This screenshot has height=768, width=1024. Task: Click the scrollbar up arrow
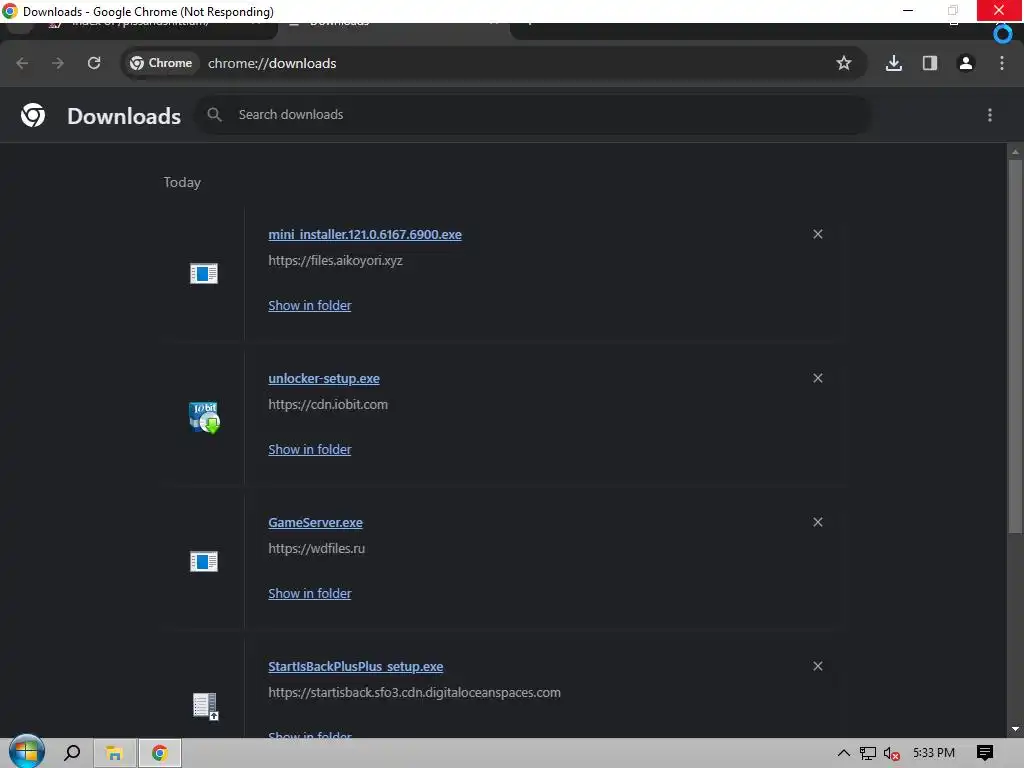point(1015,152)
